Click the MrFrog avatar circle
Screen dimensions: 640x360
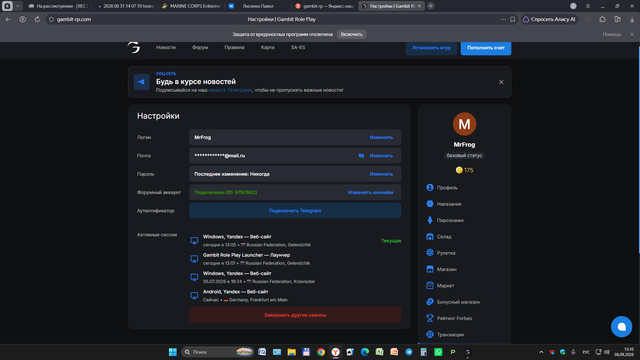click(x=464, y=124)
